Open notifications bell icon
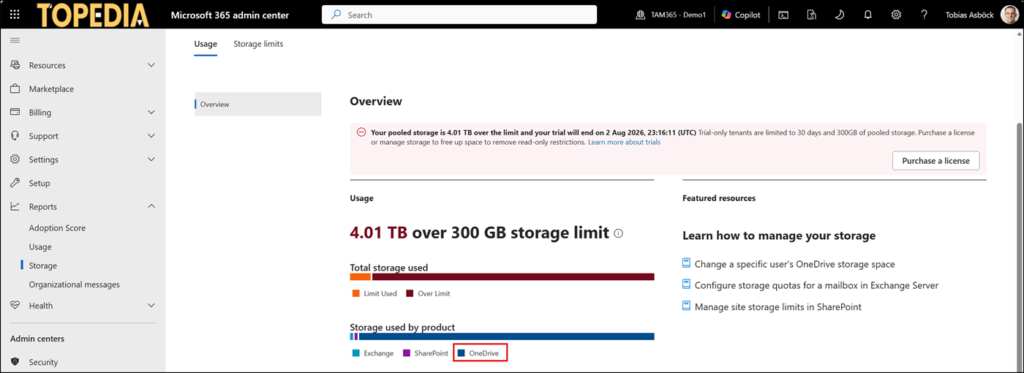 (x=868, y=15)
